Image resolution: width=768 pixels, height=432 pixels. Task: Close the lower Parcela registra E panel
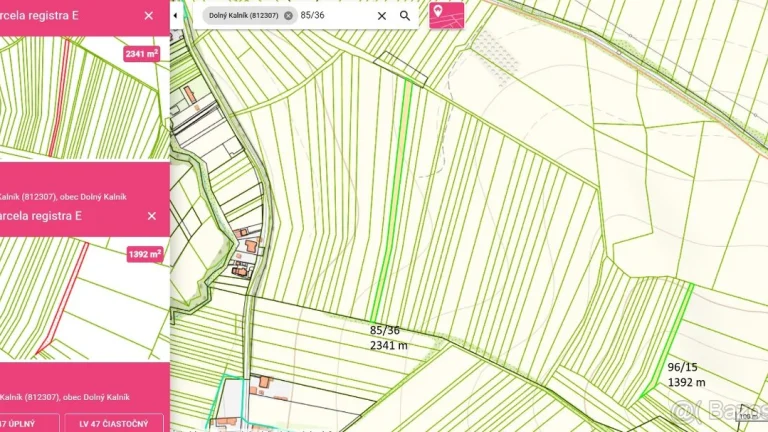pyautogui.click(x=151, y=216)
